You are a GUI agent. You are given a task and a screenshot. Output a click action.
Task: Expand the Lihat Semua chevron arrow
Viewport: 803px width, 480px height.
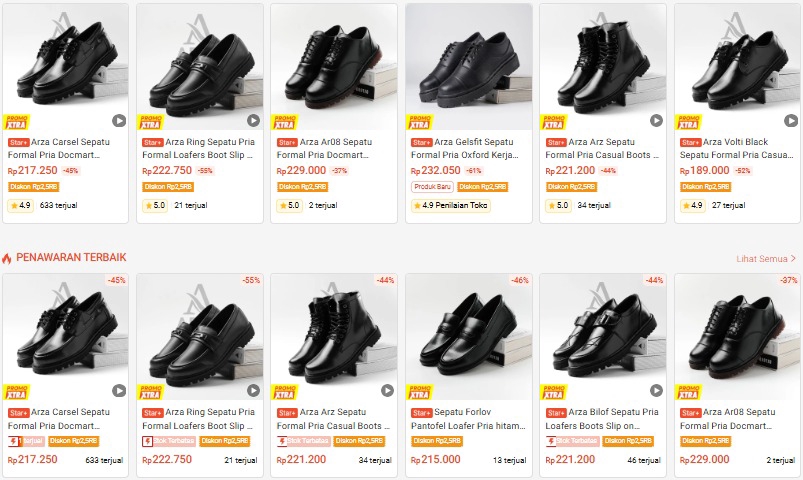794,258
